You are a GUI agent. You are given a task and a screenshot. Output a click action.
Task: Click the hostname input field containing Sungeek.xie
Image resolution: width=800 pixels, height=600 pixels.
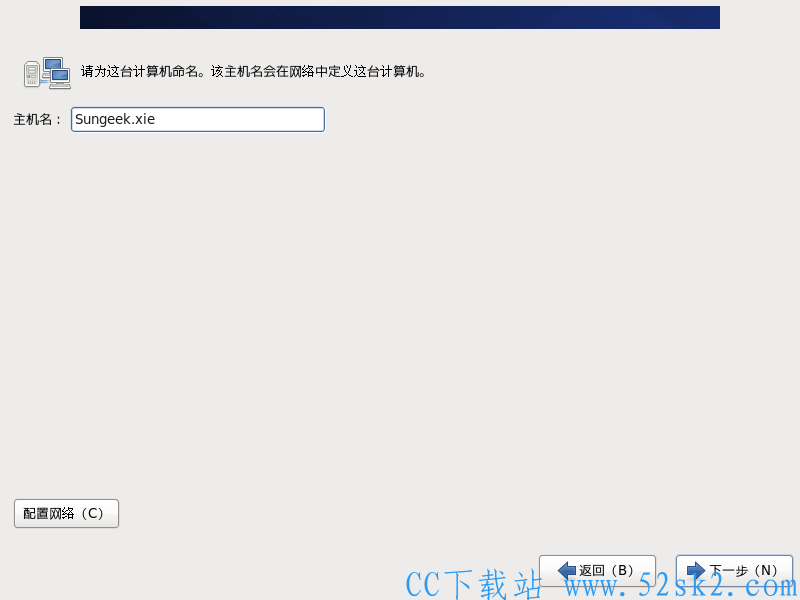click(197, 119)
